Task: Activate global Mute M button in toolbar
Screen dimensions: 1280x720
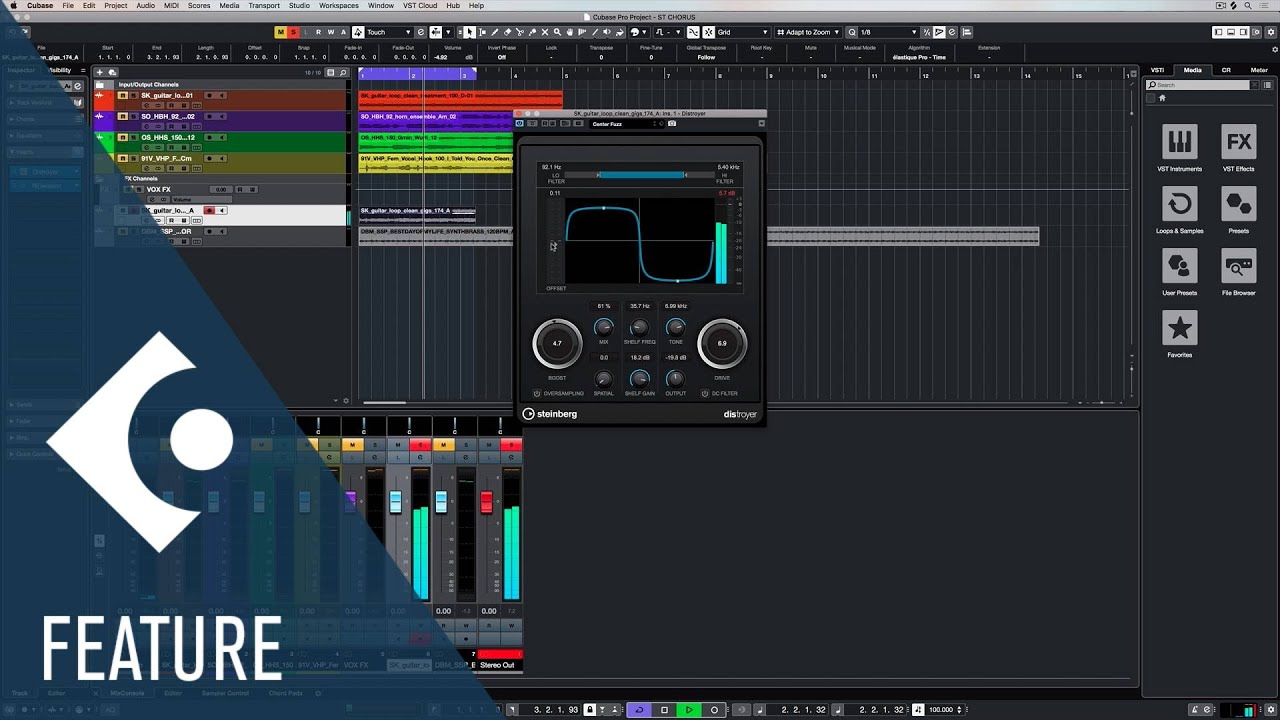Action: click(x=280, y=32)
